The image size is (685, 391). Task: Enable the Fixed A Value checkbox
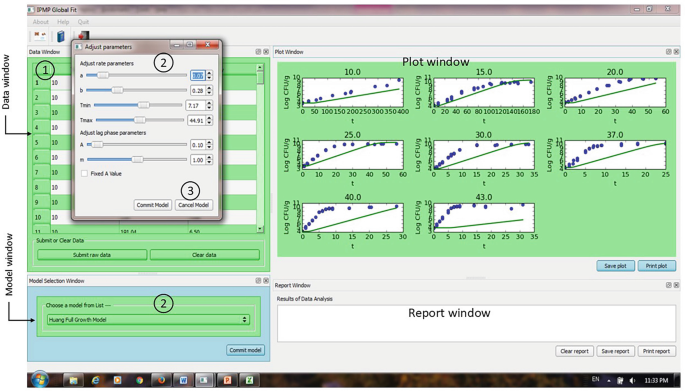click(x=84, y=173)
